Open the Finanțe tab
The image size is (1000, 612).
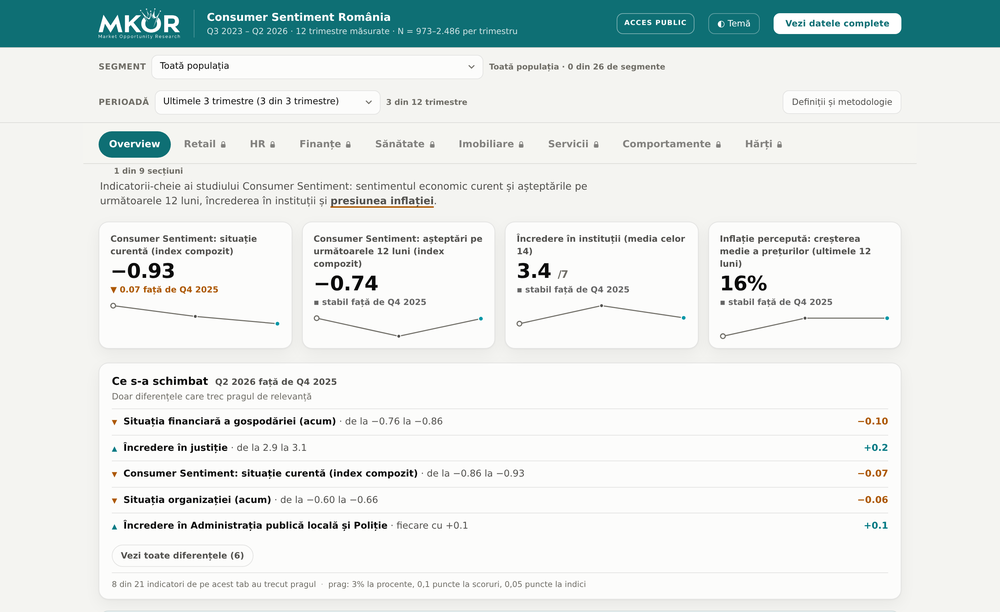(x=325, y=144)
